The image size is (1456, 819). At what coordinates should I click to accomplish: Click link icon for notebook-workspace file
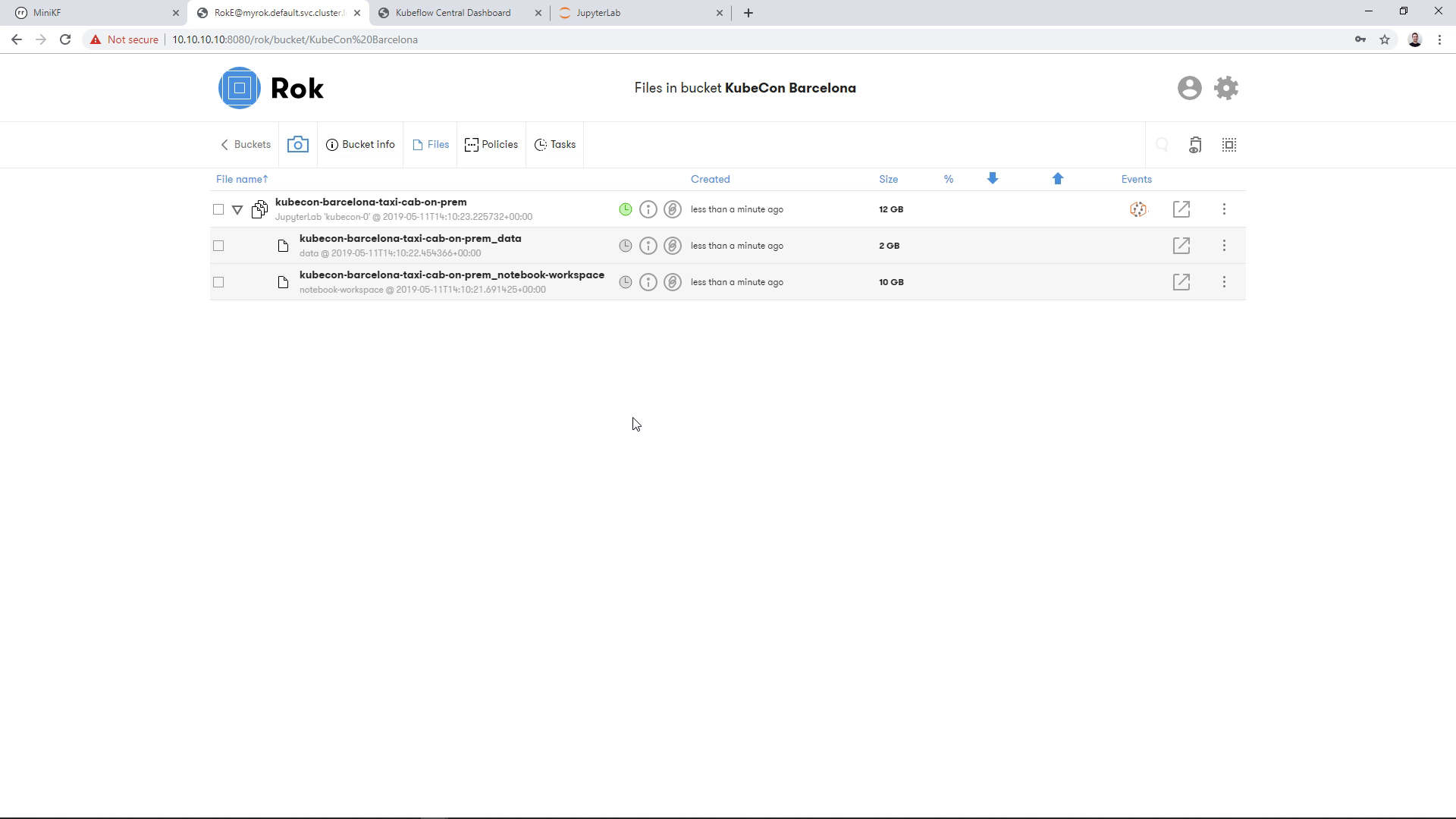(x=672, y=282)
